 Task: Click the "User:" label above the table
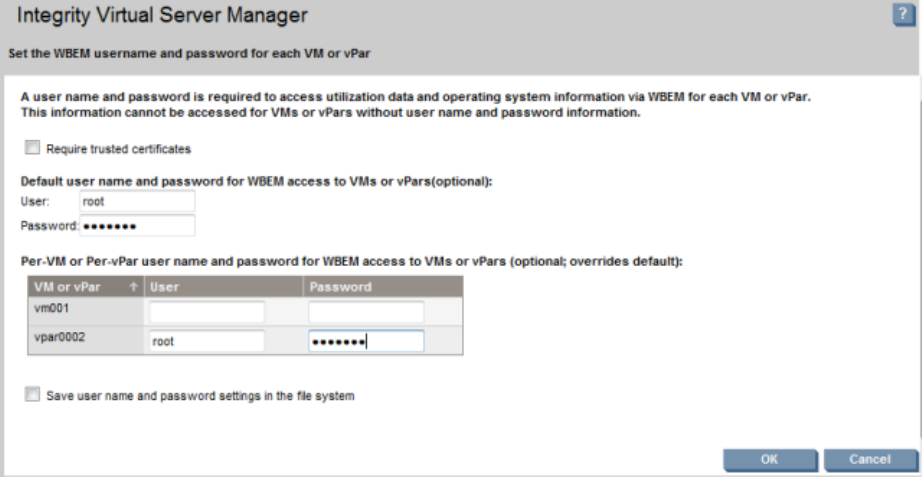(33, 201)
